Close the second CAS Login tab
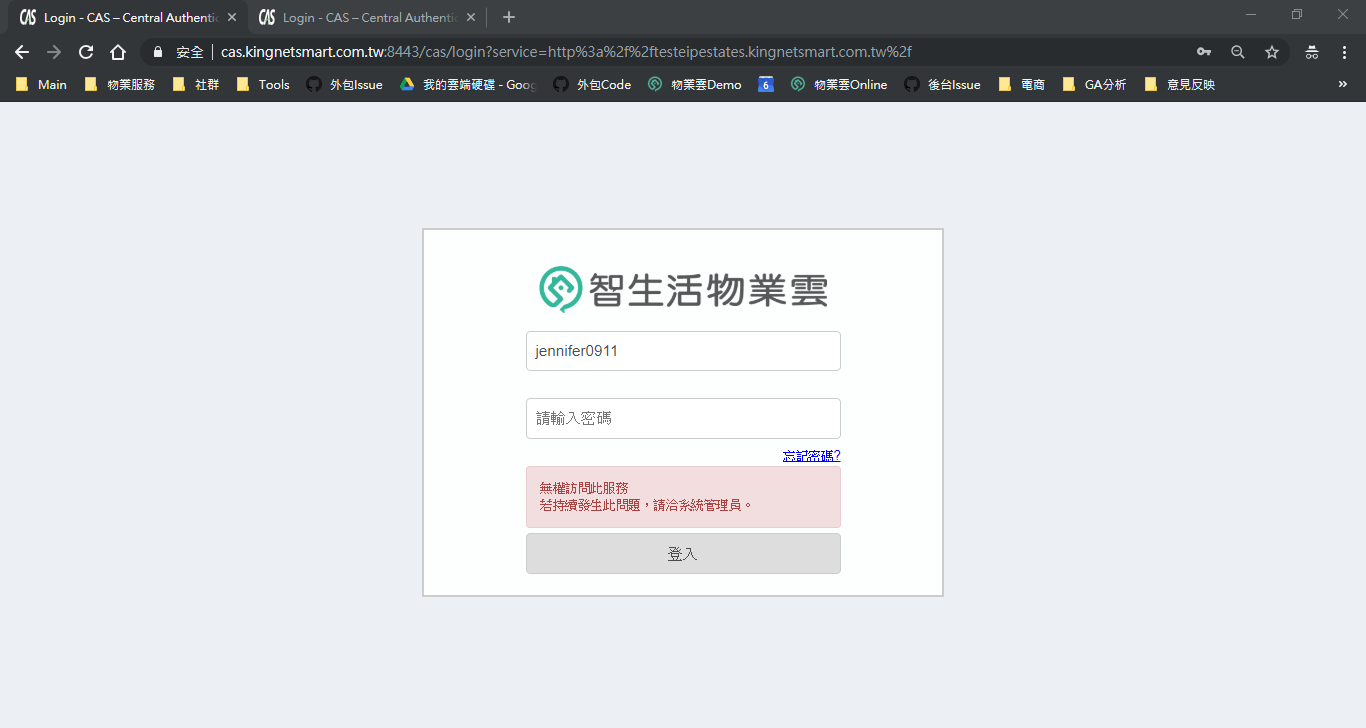This screenshot has height=728, width=1366. (x=471, y=17)
